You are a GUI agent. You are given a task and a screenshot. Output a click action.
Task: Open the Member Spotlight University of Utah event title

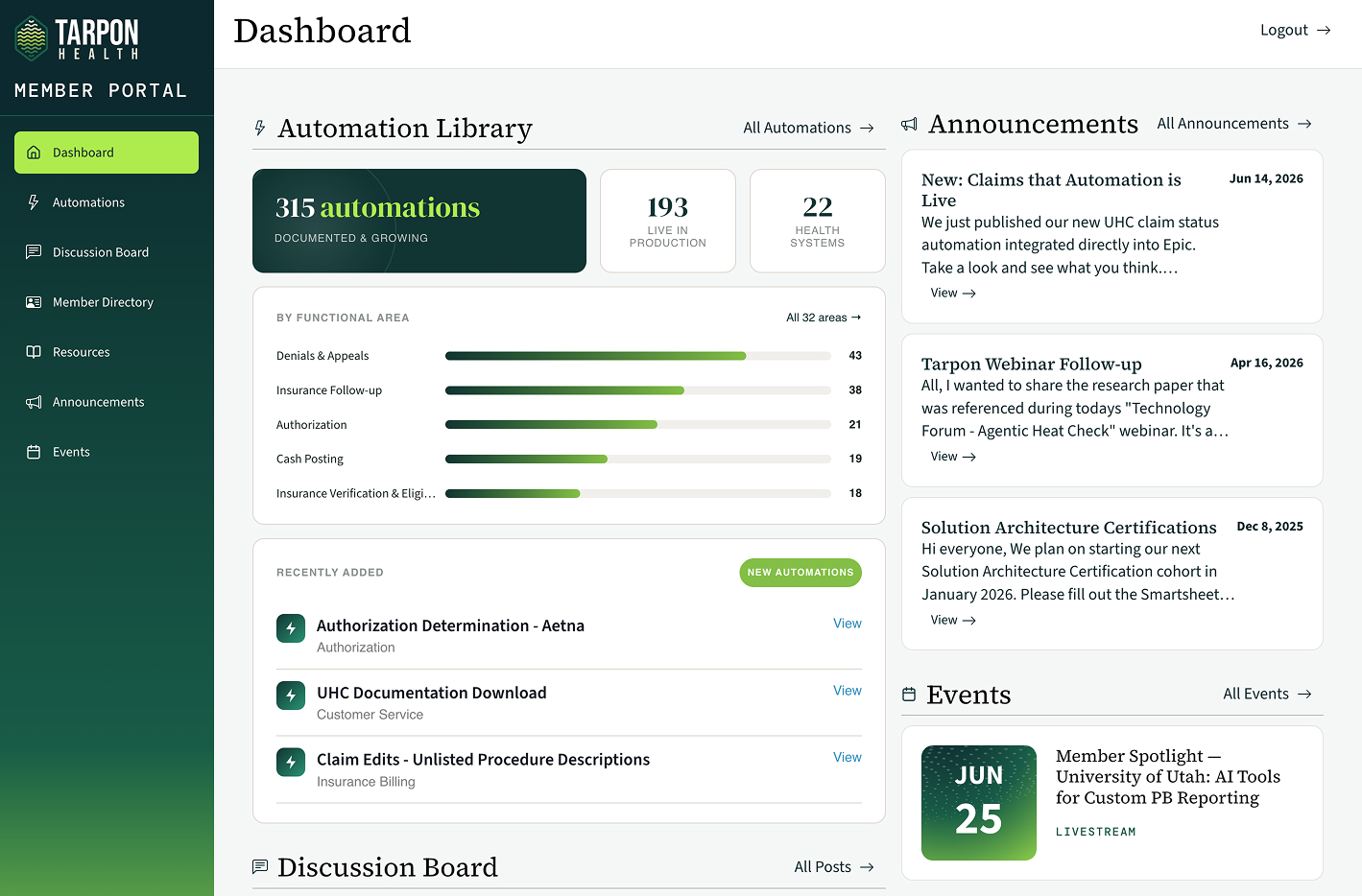pos(1168,777)
